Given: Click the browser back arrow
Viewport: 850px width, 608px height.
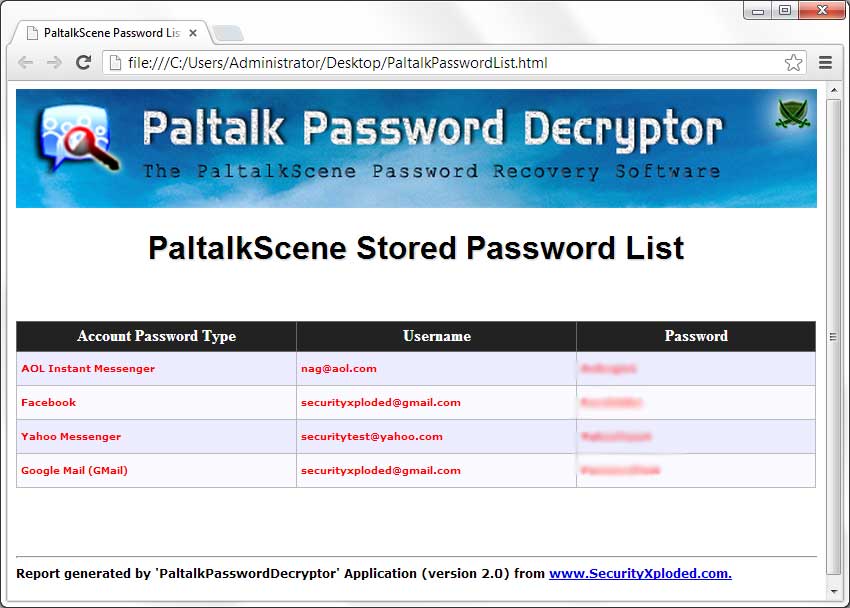Looking at the screenshot, I should pyautogui.click(x=25, y=63).
